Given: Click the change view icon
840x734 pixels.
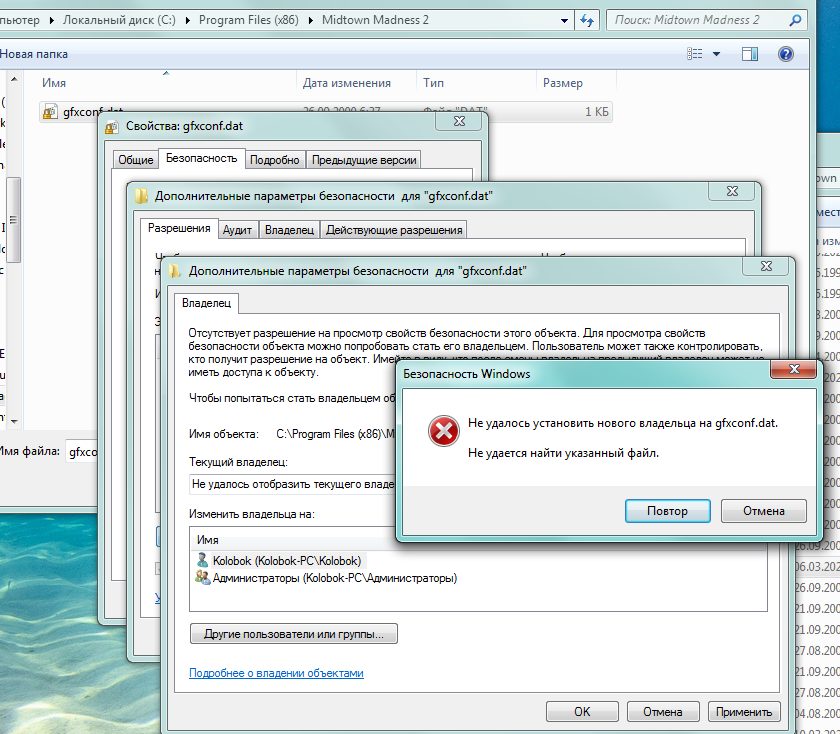Looking at the screenshot, I should pyautogui.click(x=694, y=54).
